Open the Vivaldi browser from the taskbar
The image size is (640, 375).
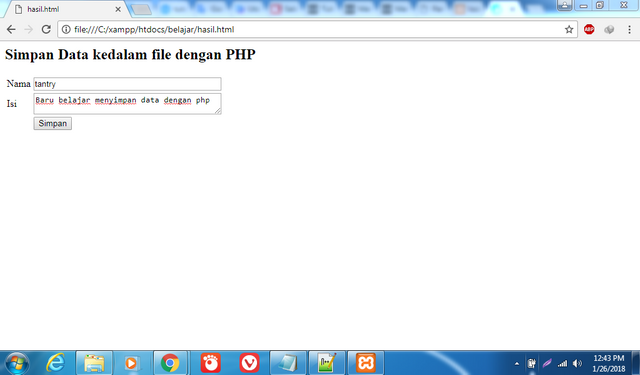(x=249, y=363)
